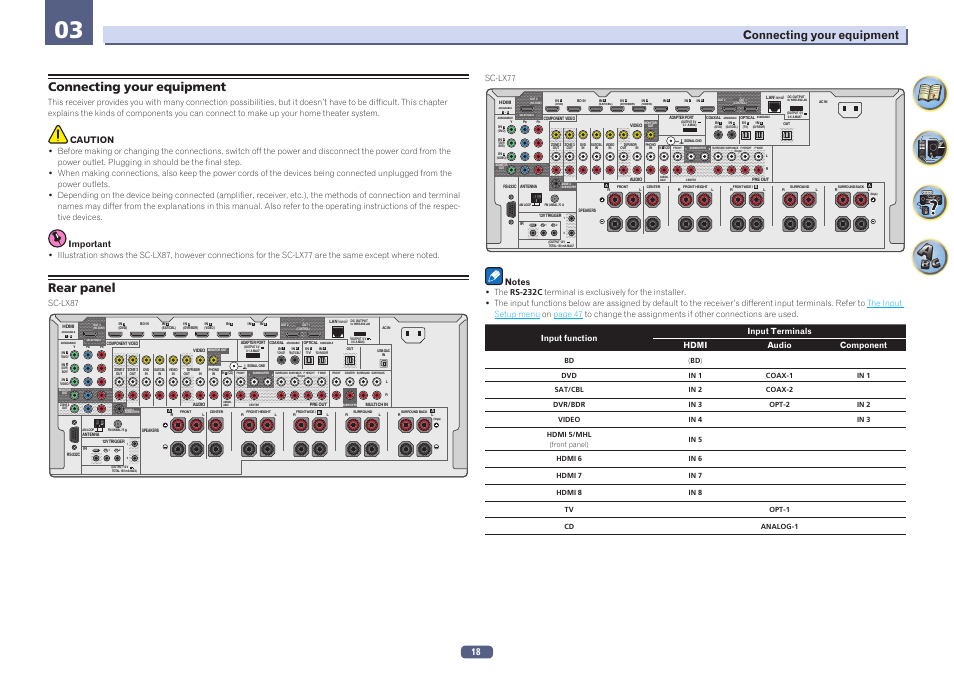Click the 'DVR/BDR' row label
This screenshot has width=954, height=675.
click(x=569, y=405)
